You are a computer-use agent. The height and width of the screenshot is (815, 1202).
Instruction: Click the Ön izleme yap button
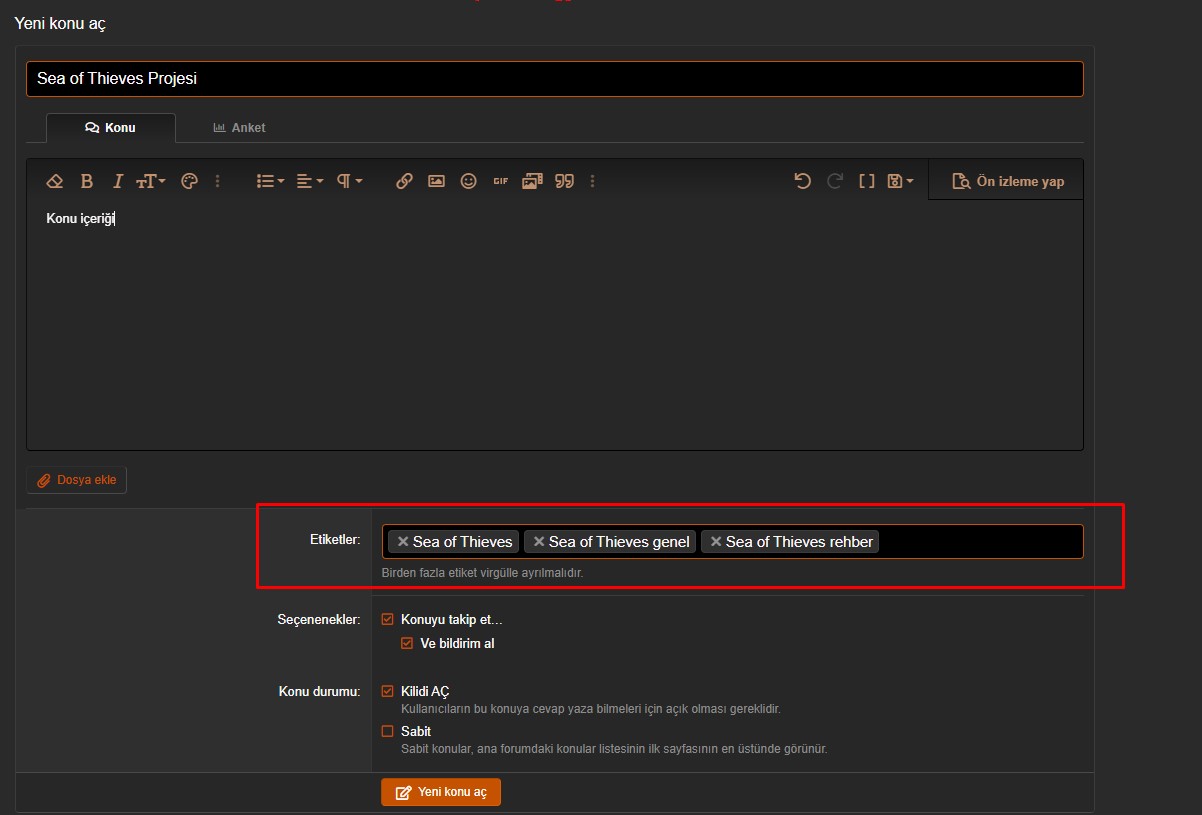[1007, 181]
